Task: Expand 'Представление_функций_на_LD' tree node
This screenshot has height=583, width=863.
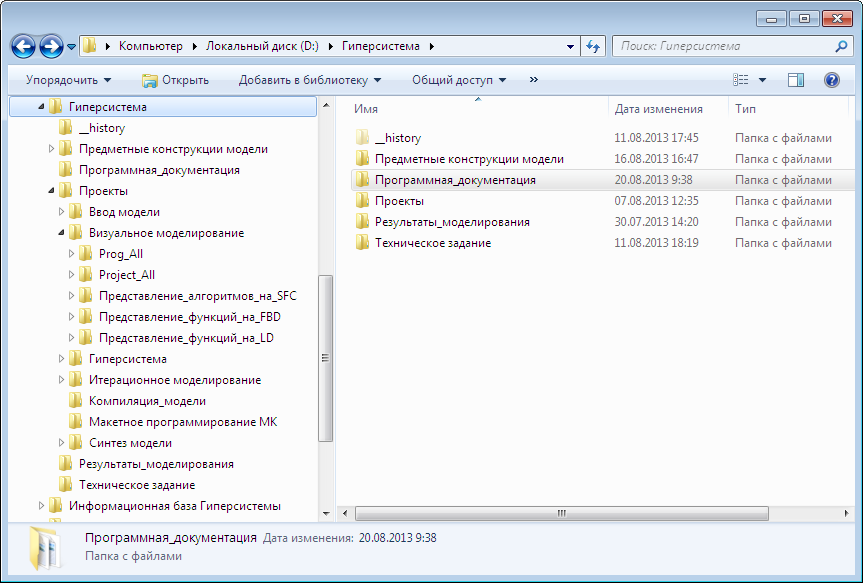Action: (x=71, y=337)
